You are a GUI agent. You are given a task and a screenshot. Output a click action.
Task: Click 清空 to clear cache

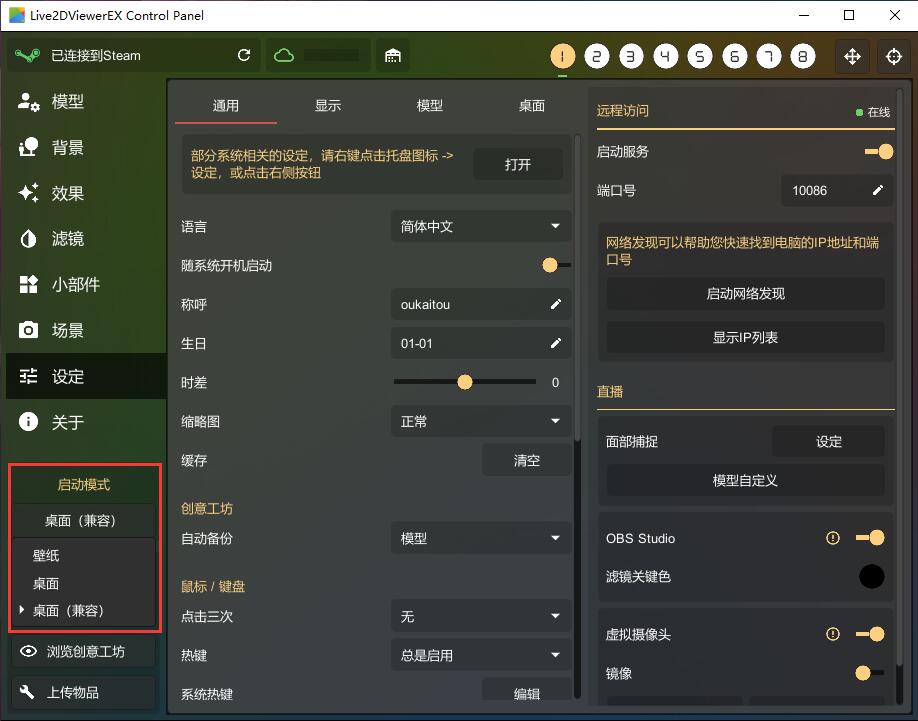pos(526,461)
